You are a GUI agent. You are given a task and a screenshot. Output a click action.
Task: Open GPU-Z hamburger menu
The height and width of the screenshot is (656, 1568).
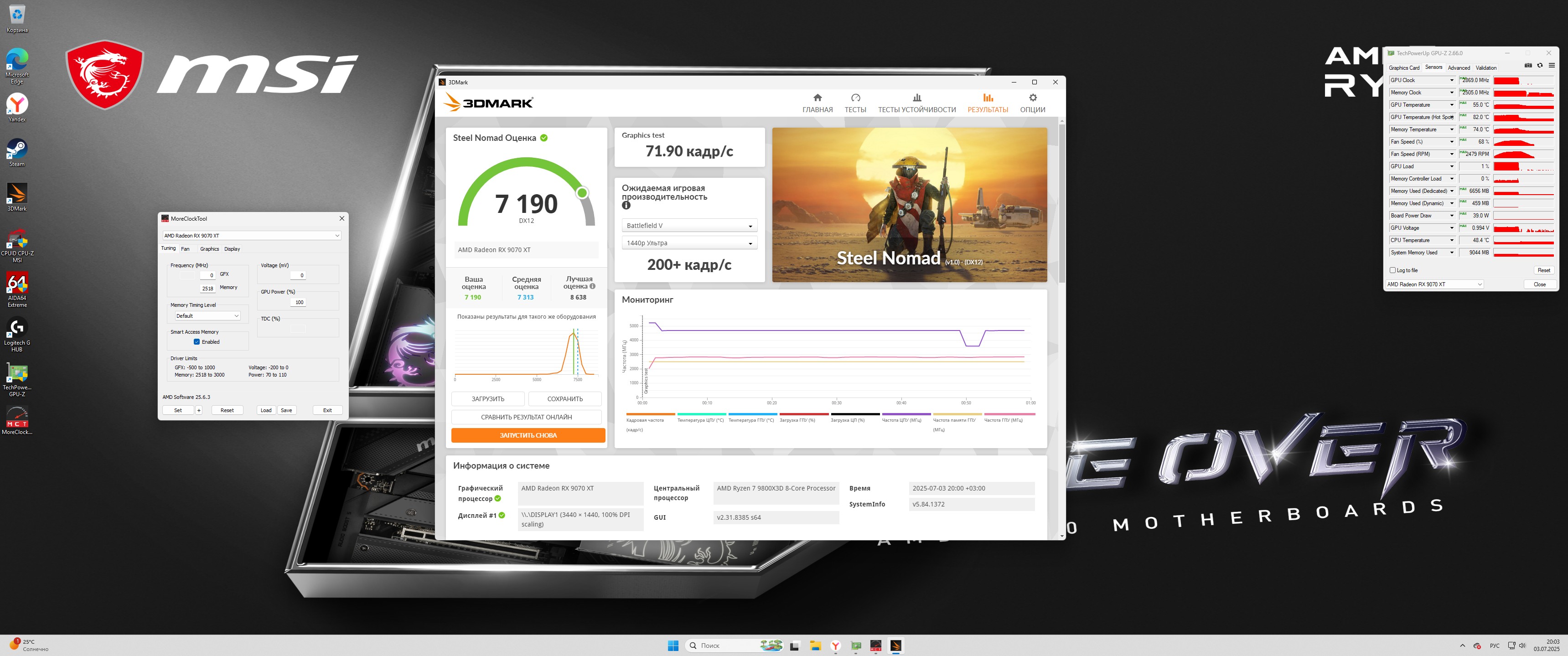tap(1551, 66)
